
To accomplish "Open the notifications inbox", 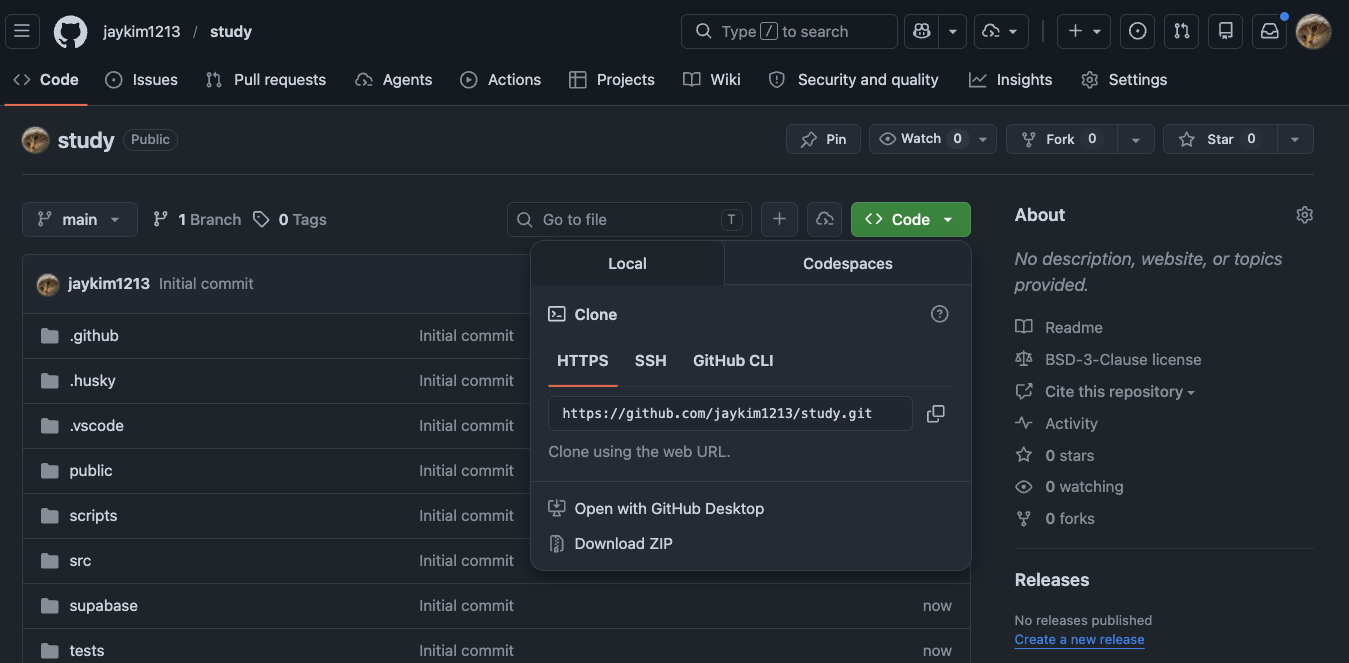I will click(x=1269, y=32).
